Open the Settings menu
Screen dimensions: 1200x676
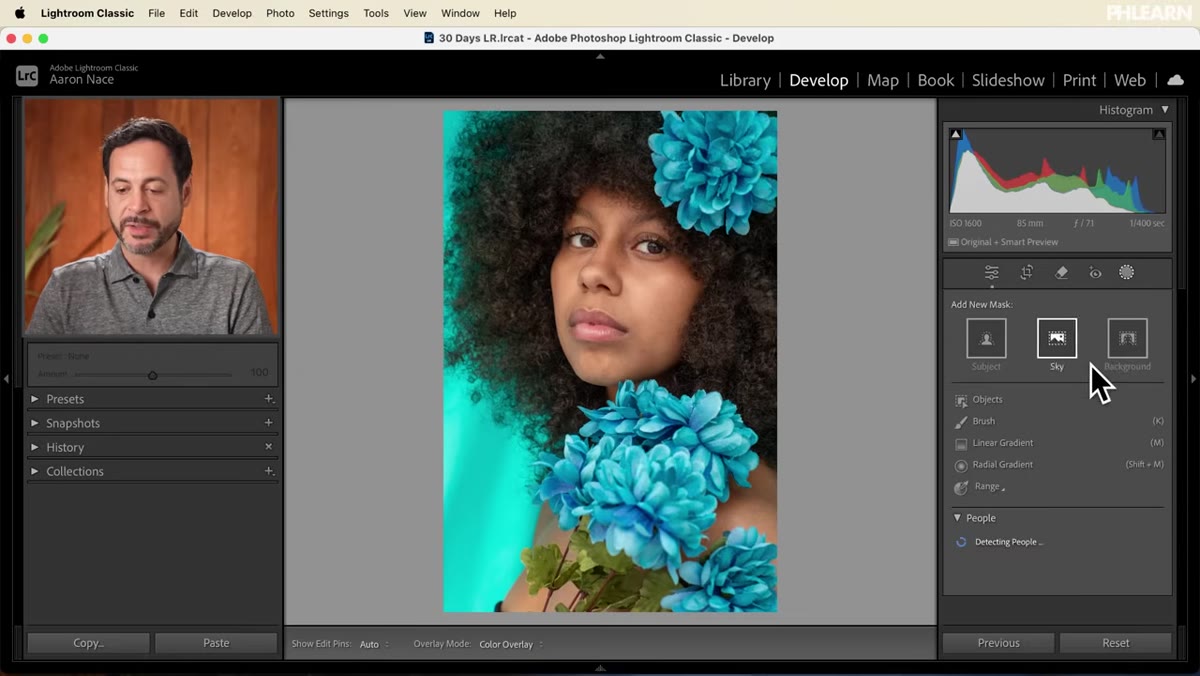click(328, 13)
